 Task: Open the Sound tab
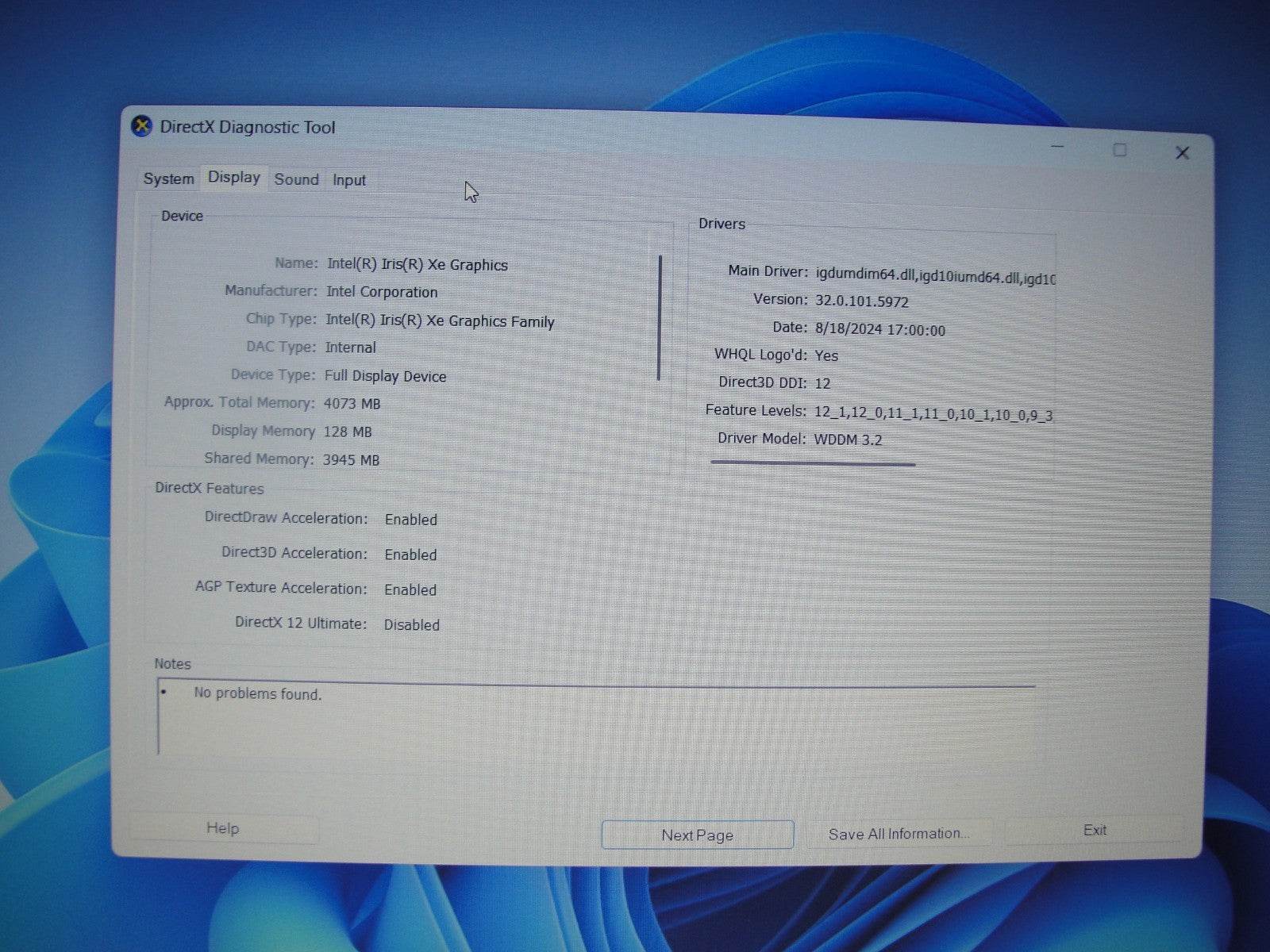296,179
